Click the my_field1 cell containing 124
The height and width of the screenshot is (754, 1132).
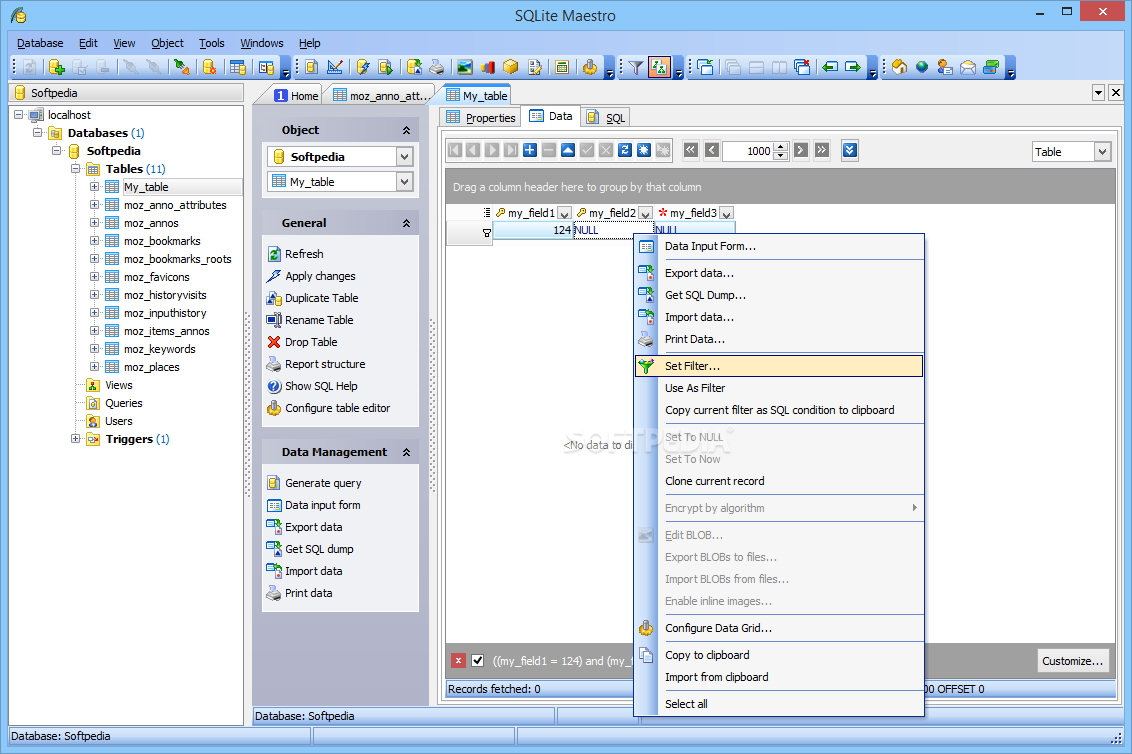[534, 230]
